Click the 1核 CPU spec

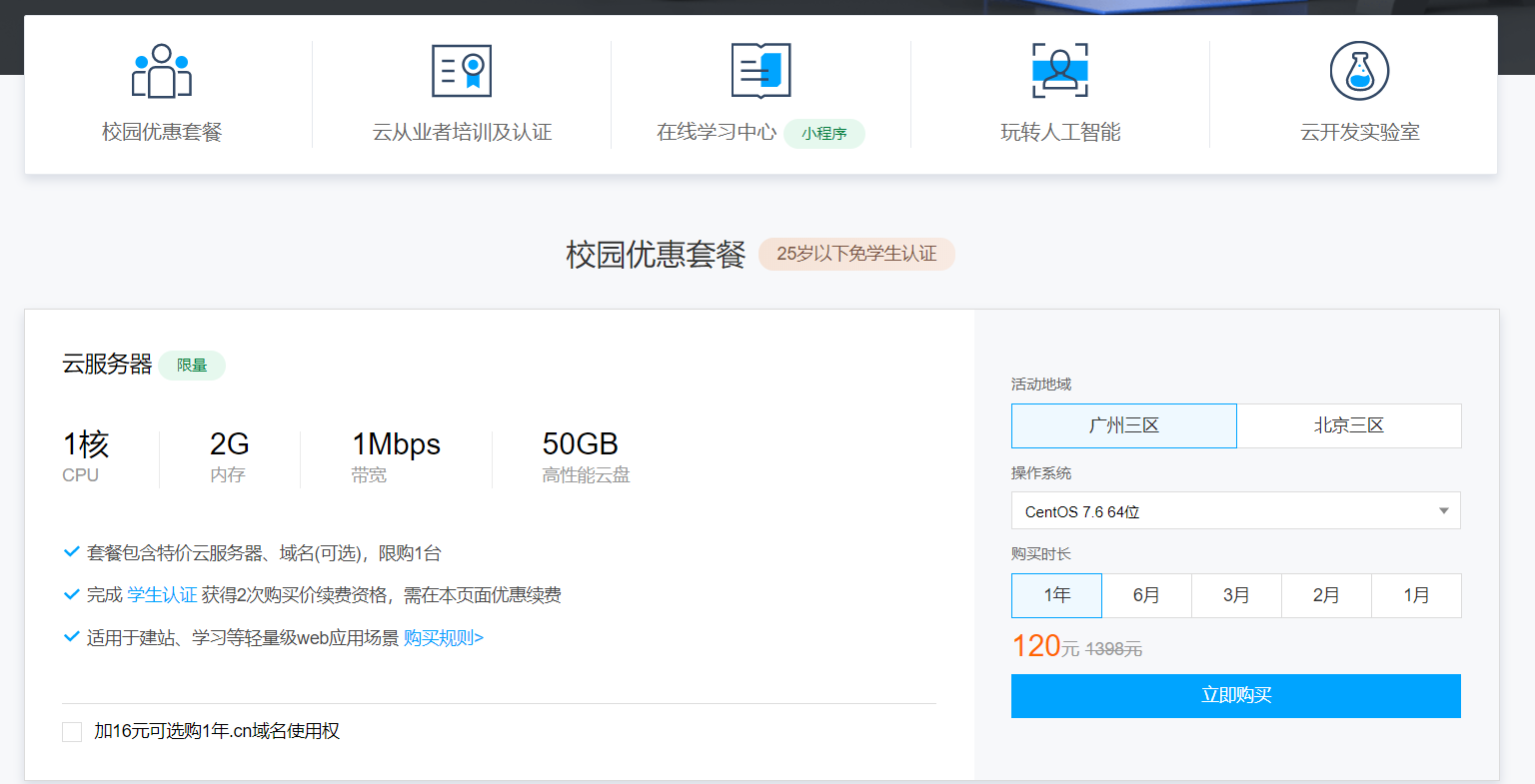[x=86, y=456]
